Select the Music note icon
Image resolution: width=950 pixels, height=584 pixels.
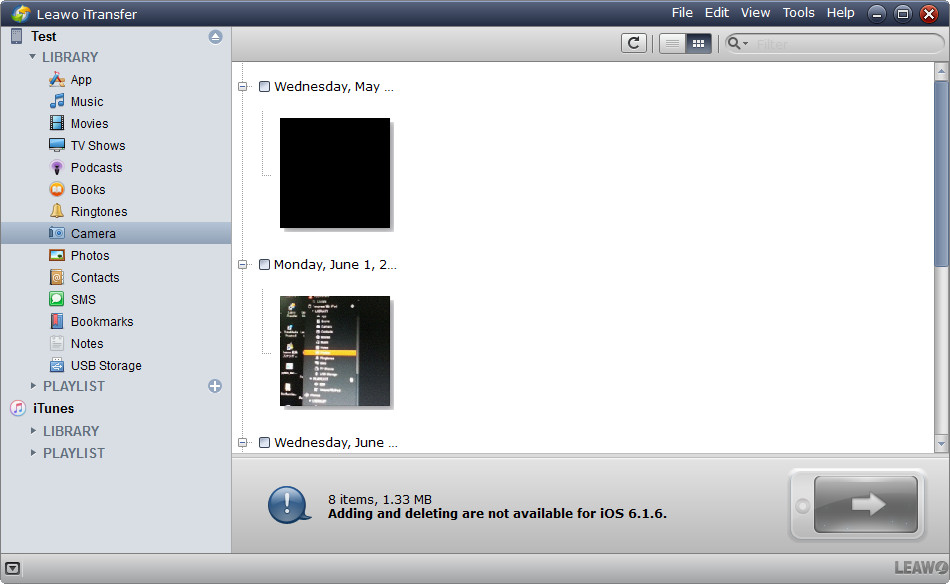click(x=57, y=101)
